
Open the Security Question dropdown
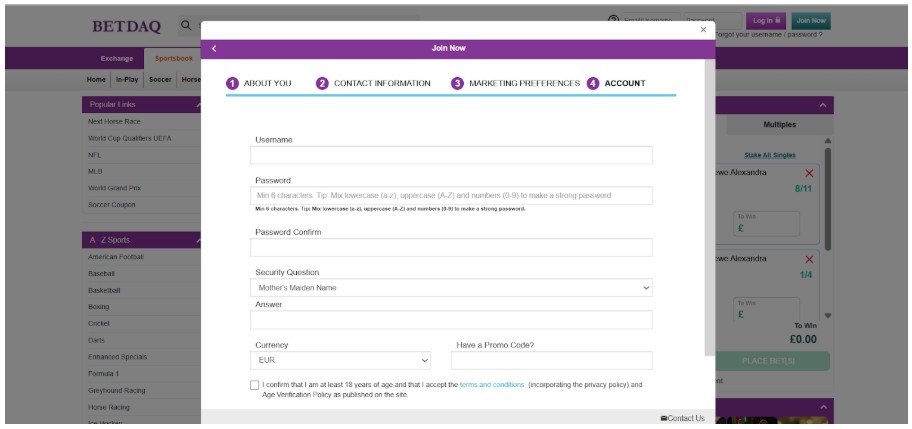pyautogui.click(x=451, y=288)
